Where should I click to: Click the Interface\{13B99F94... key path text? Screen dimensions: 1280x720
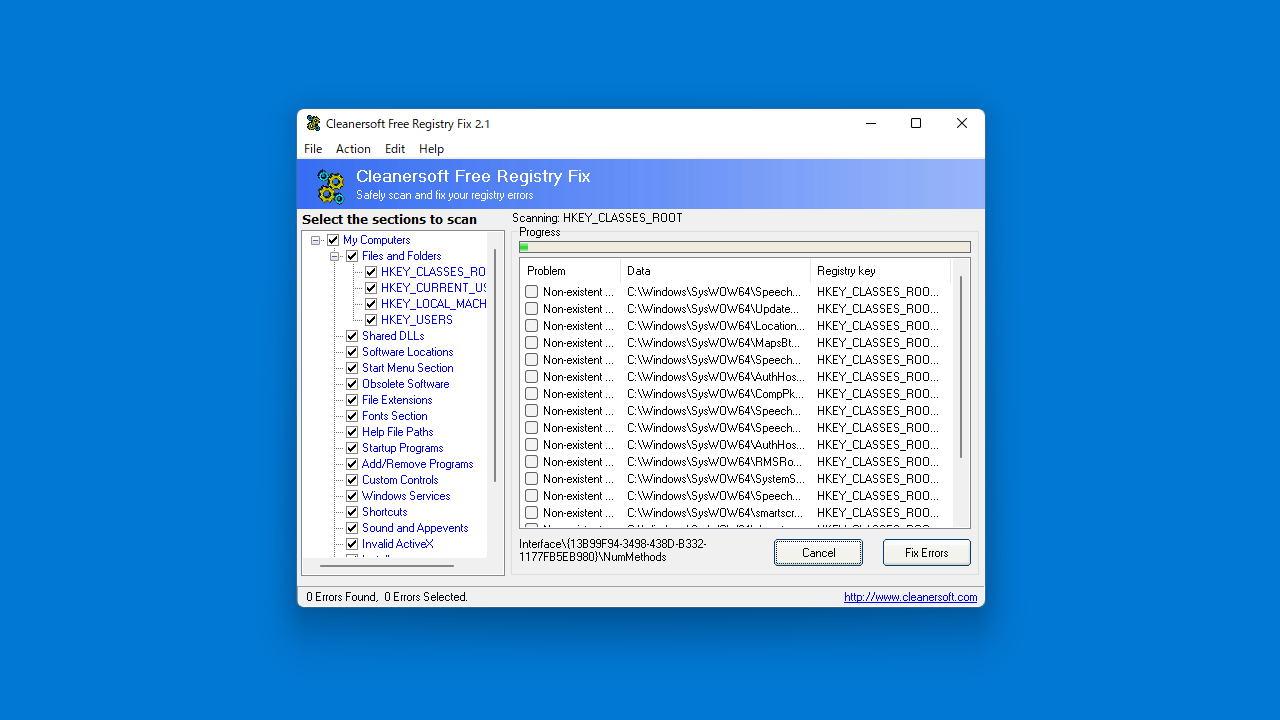pos(613,551)
